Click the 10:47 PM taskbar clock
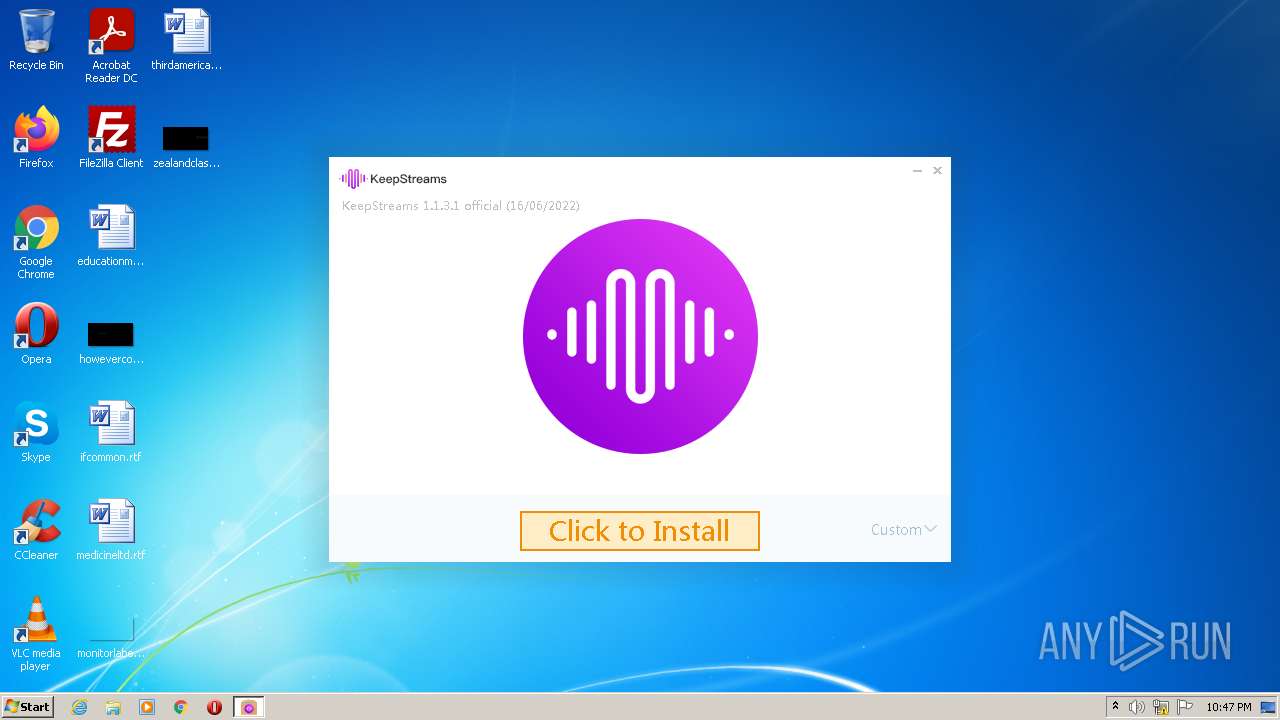 pyautogui.click(x=1228, y=707)
